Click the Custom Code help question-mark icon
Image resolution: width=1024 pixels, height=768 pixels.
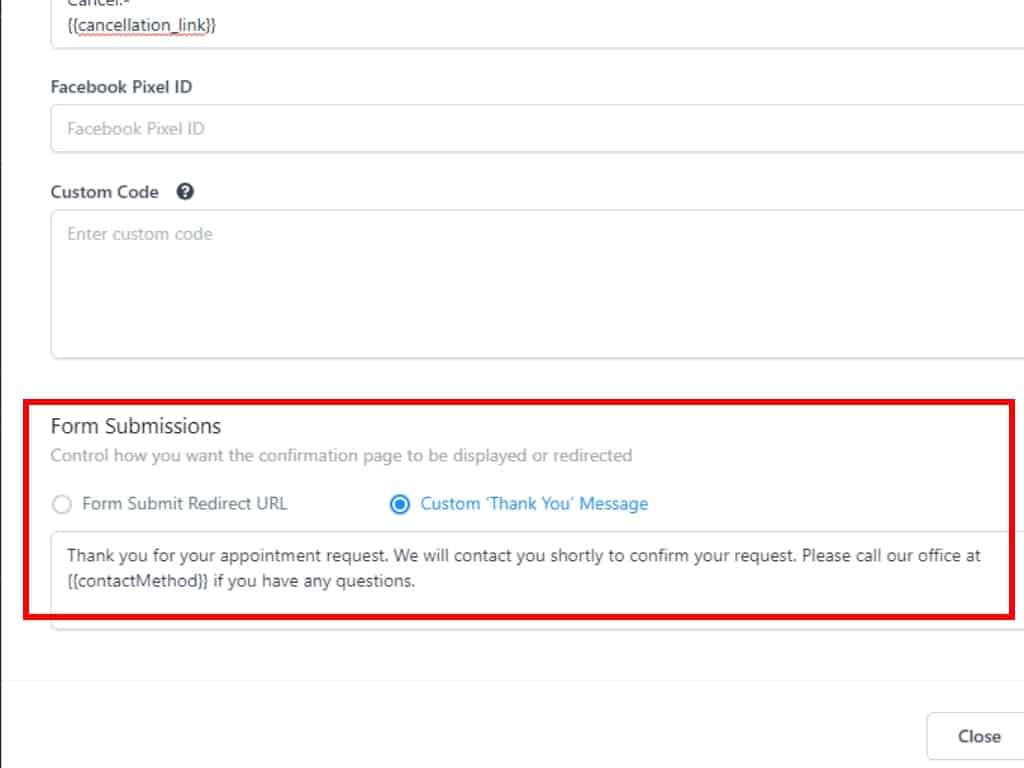(185, 192)
